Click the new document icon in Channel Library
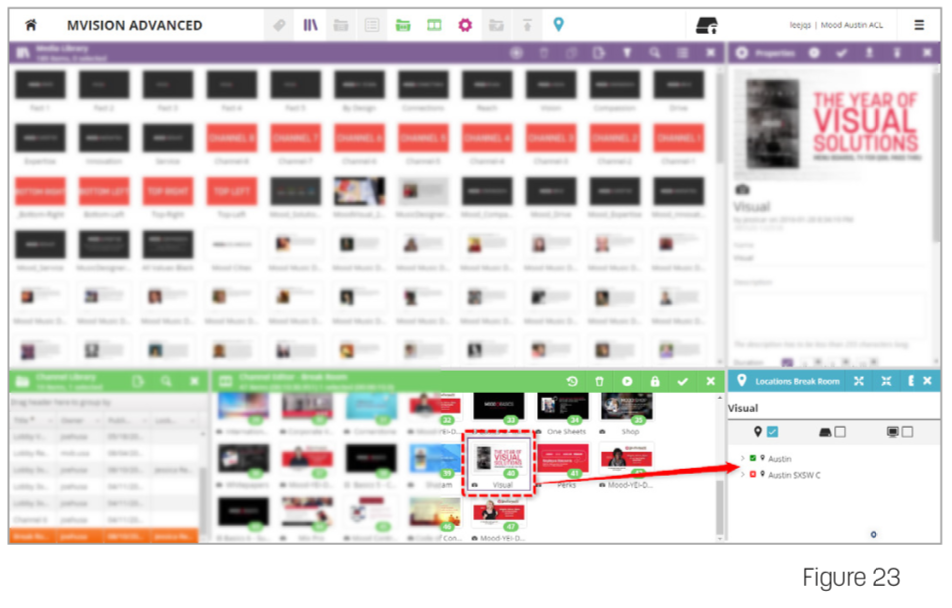Viewport: 952px width, 608px height. pyautogui.click(x=138, y=381)
